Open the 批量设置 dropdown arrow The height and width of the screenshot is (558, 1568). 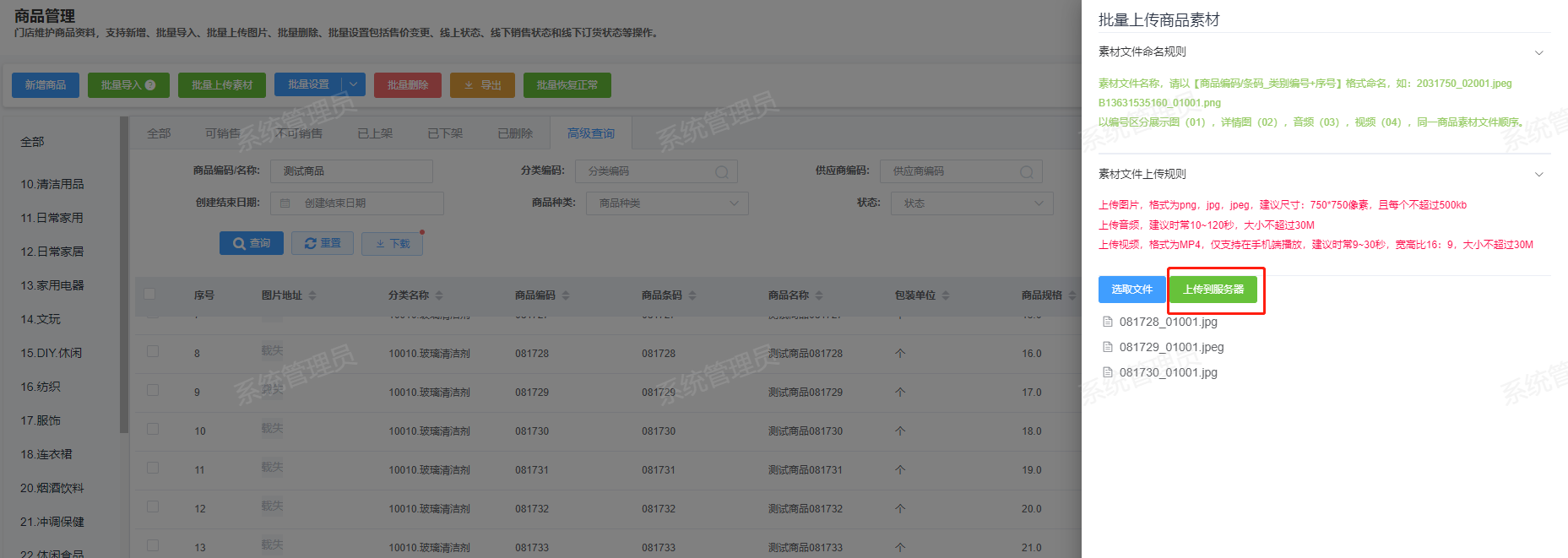click(354, 85)
